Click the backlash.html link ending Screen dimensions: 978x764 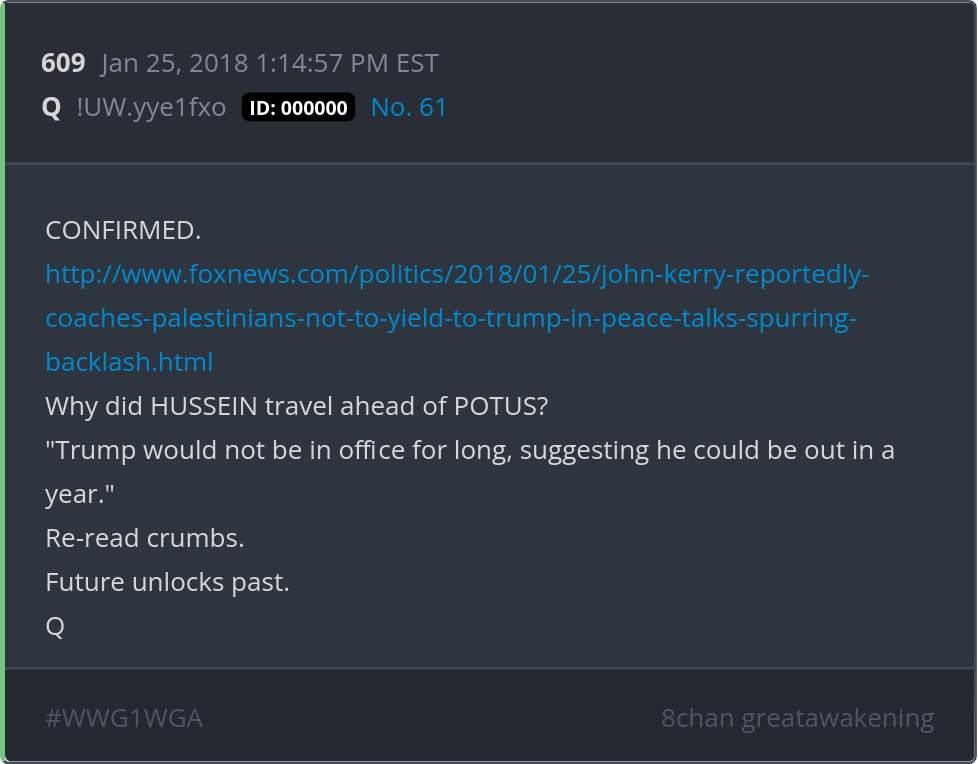click(129, 362)
